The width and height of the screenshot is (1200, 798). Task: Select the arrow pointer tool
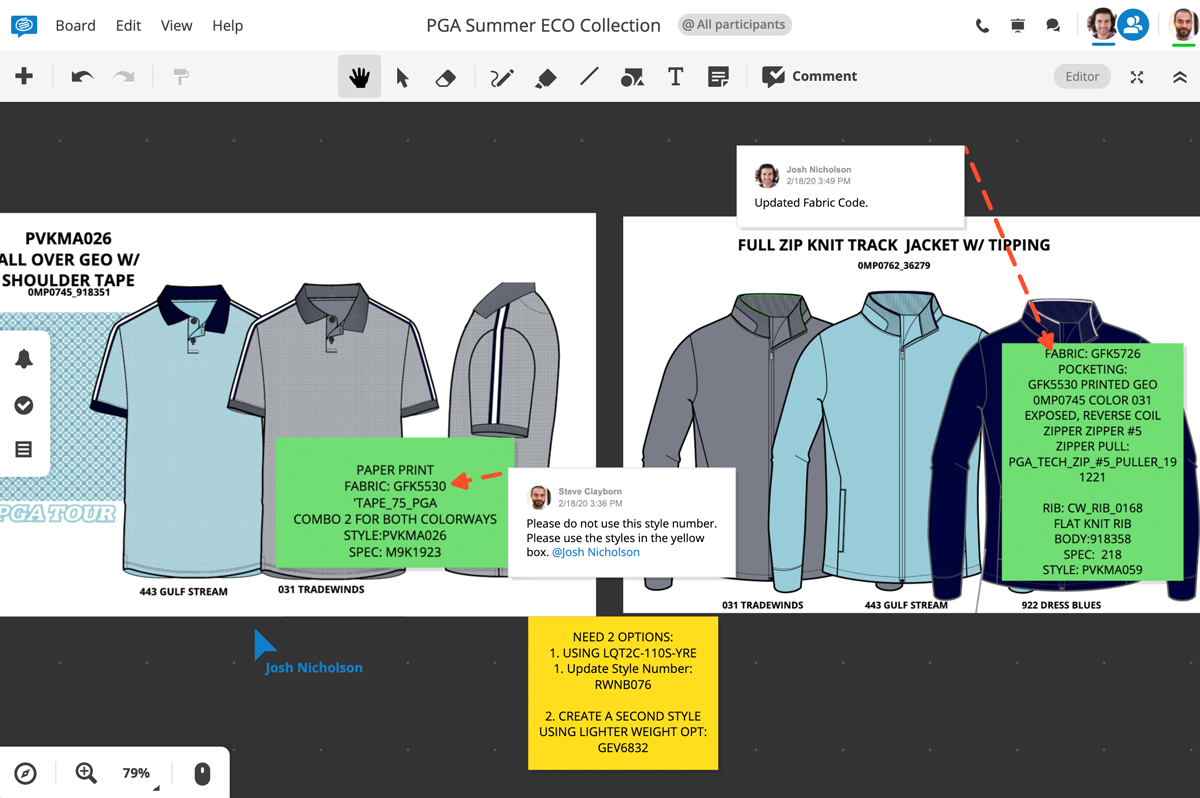click(x=402, y=77)
